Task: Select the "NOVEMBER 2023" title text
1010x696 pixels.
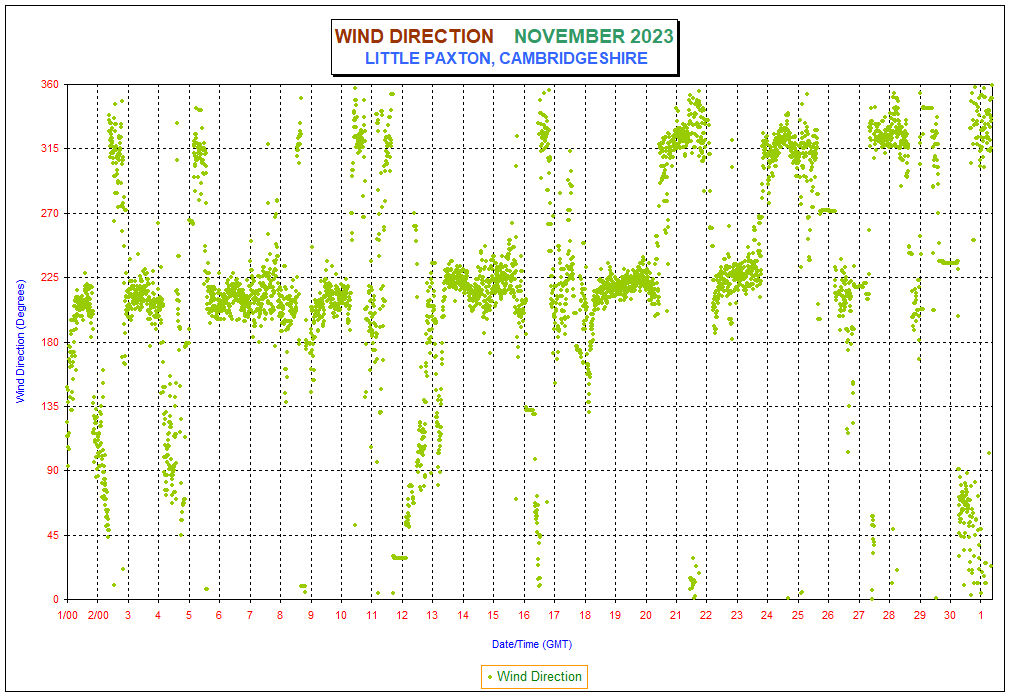Action: point(594,36)
